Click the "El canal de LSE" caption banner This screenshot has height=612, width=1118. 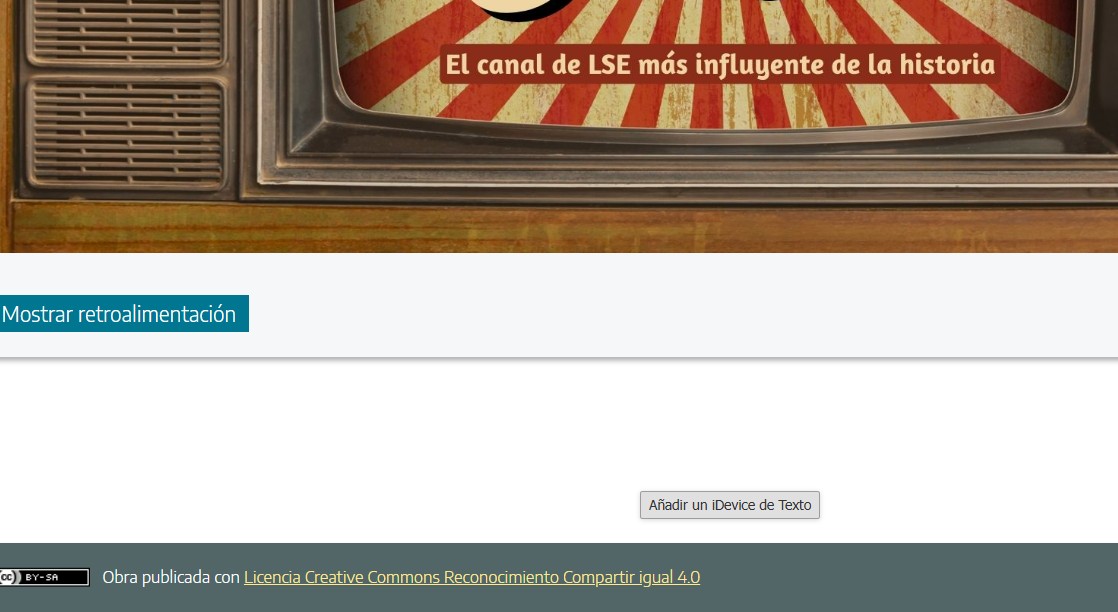point(720,66)
